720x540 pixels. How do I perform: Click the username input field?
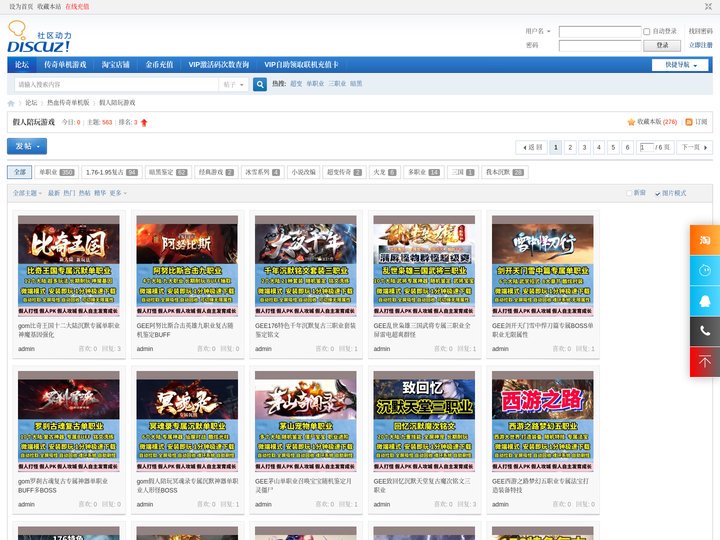coord(600,32)
